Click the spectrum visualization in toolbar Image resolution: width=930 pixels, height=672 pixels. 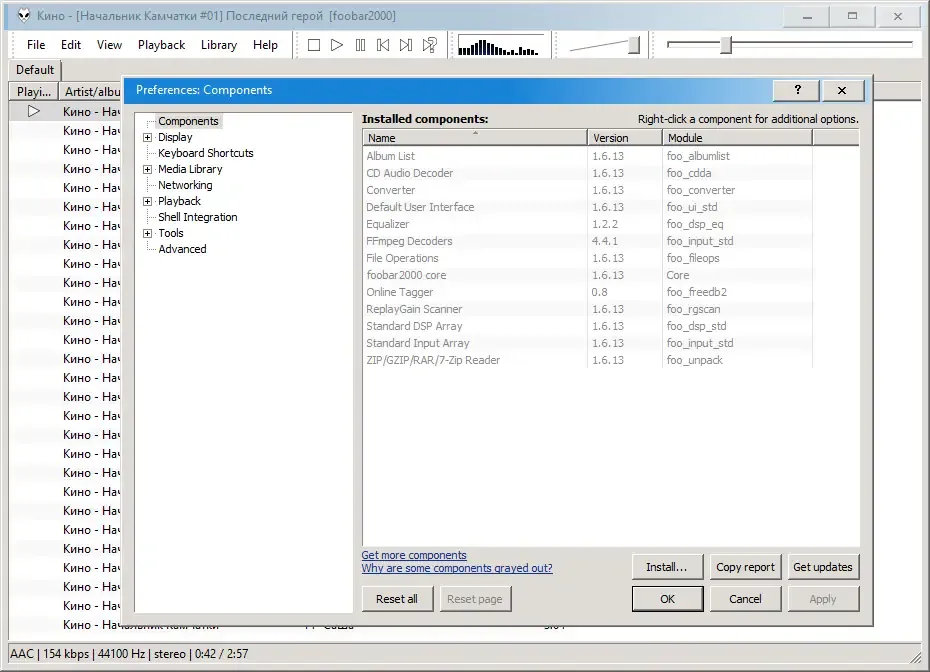pyautogui.click(x=501, y=46)
